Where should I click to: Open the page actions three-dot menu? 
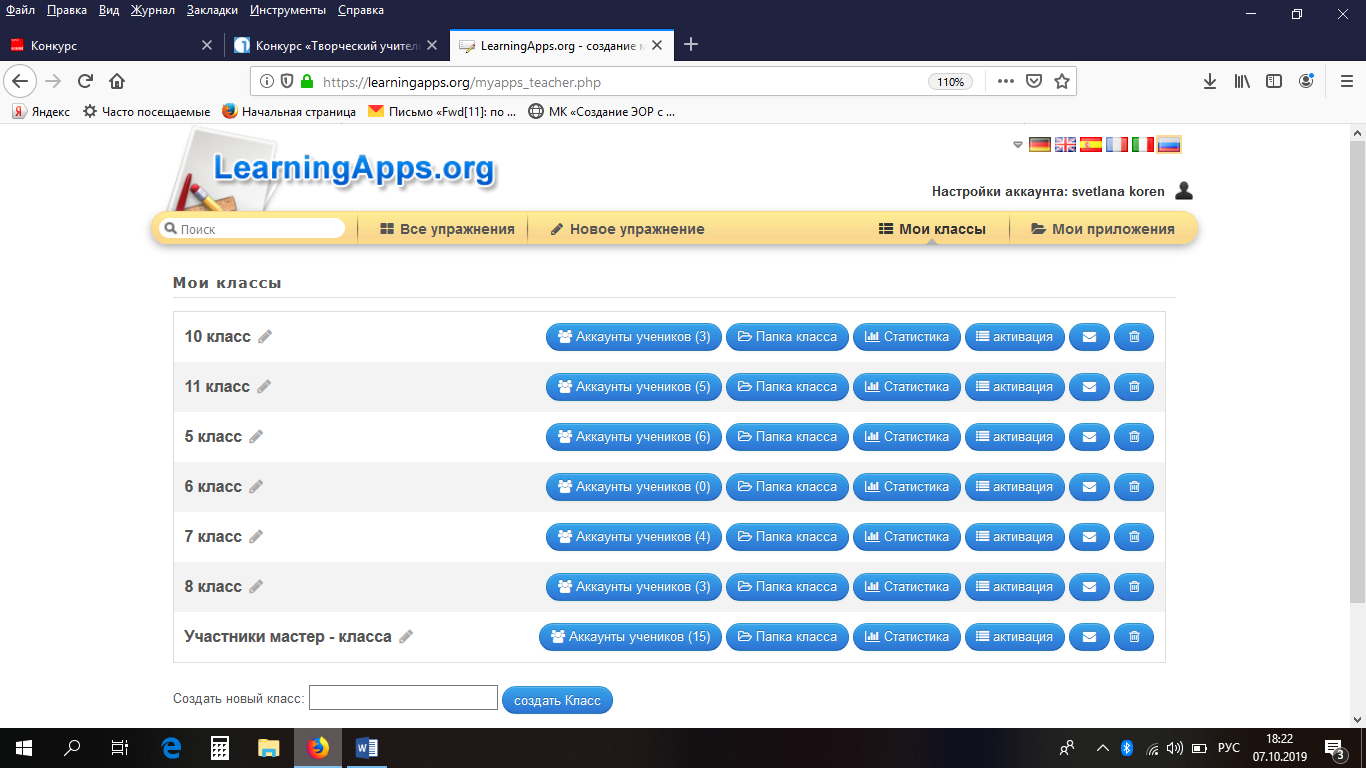(x=1005, y=82)
